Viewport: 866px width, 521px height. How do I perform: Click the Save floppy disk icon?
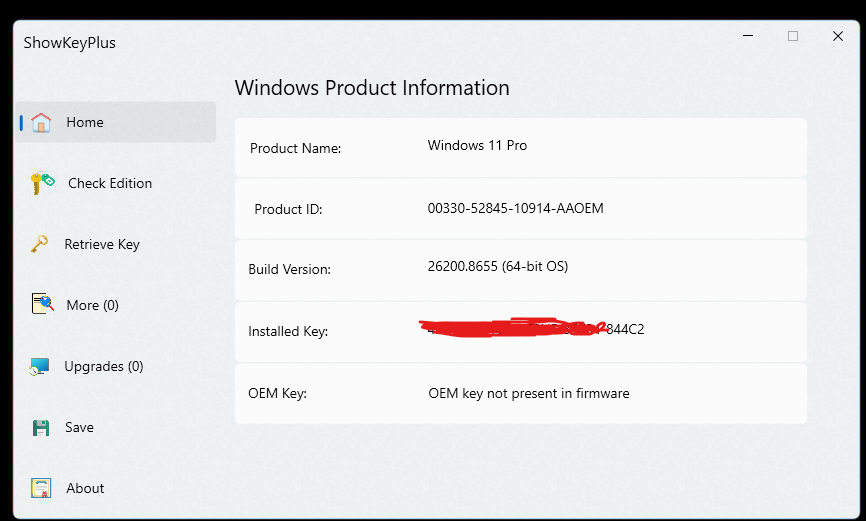click(x=41, y=428)
